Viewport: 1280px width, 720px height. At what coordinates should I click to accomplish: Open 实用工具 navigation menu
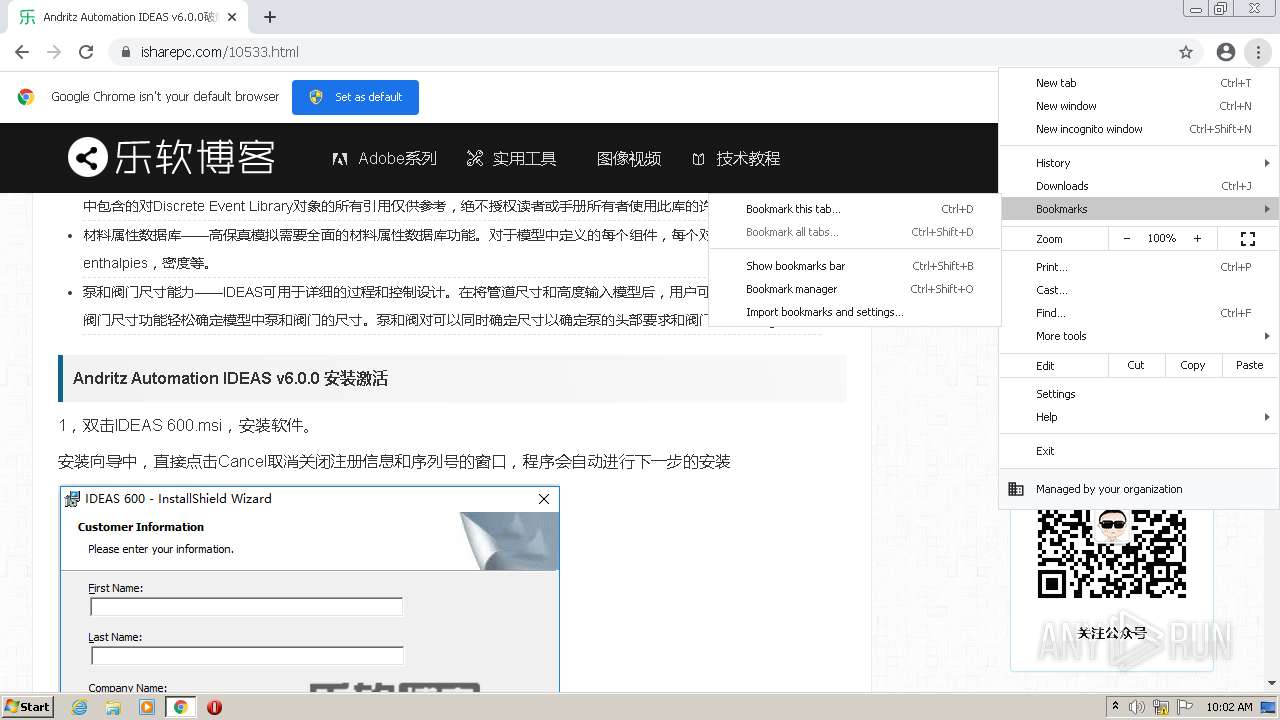point(511,158)
